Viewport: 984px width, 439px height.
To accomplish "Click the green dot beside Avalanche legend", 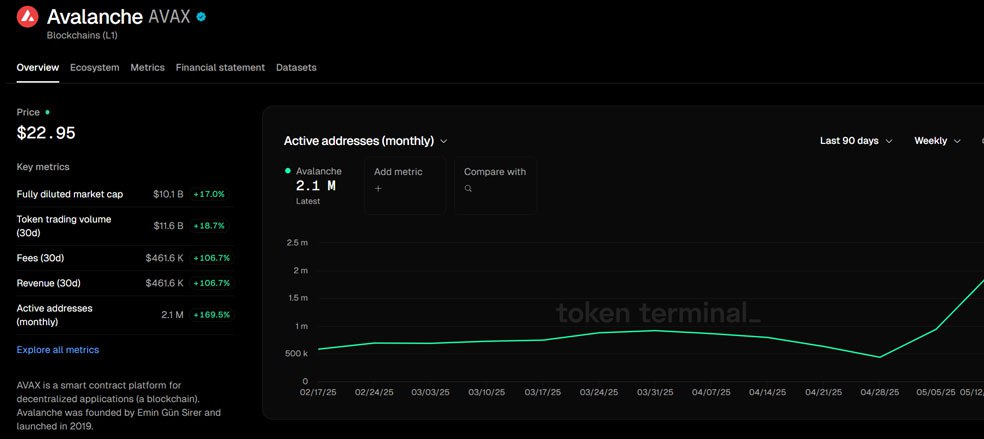I will point(288,171).
